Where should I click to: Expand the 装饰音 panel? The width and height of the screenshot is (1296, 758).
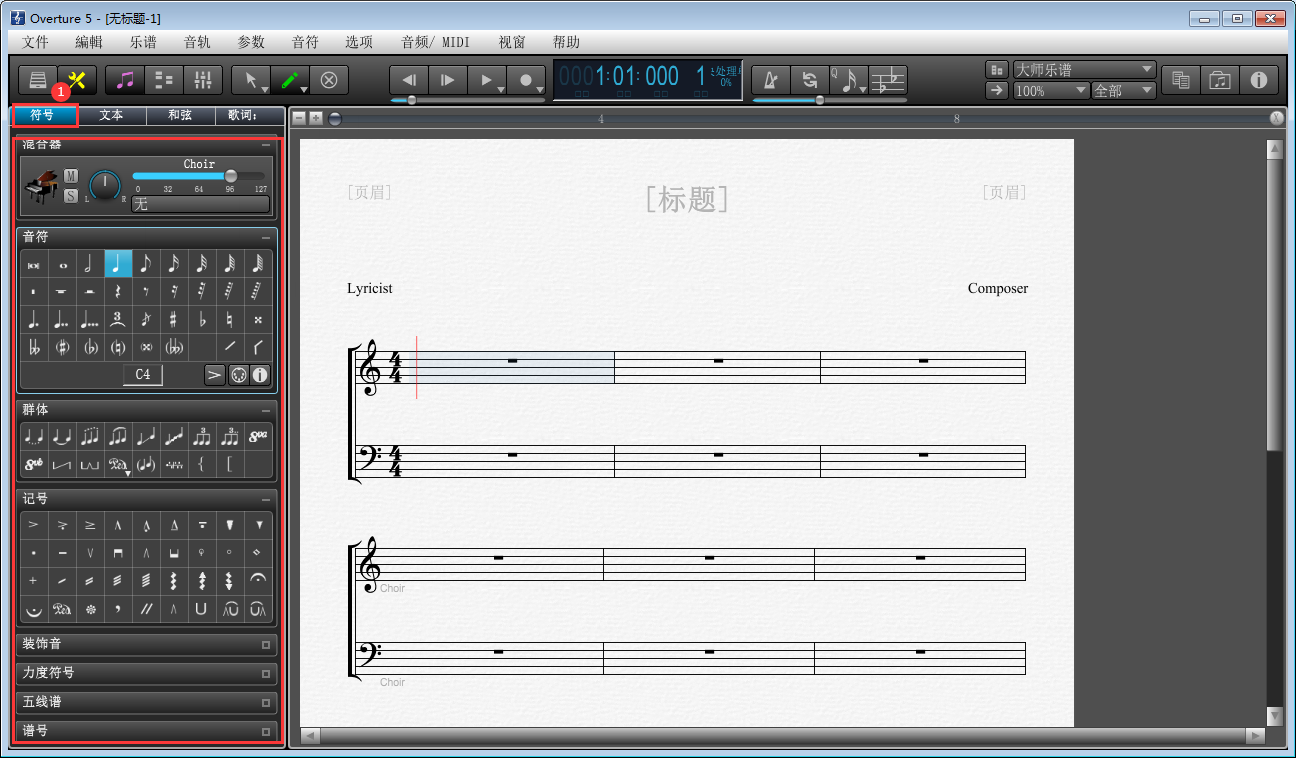click(x=146, y=644)
